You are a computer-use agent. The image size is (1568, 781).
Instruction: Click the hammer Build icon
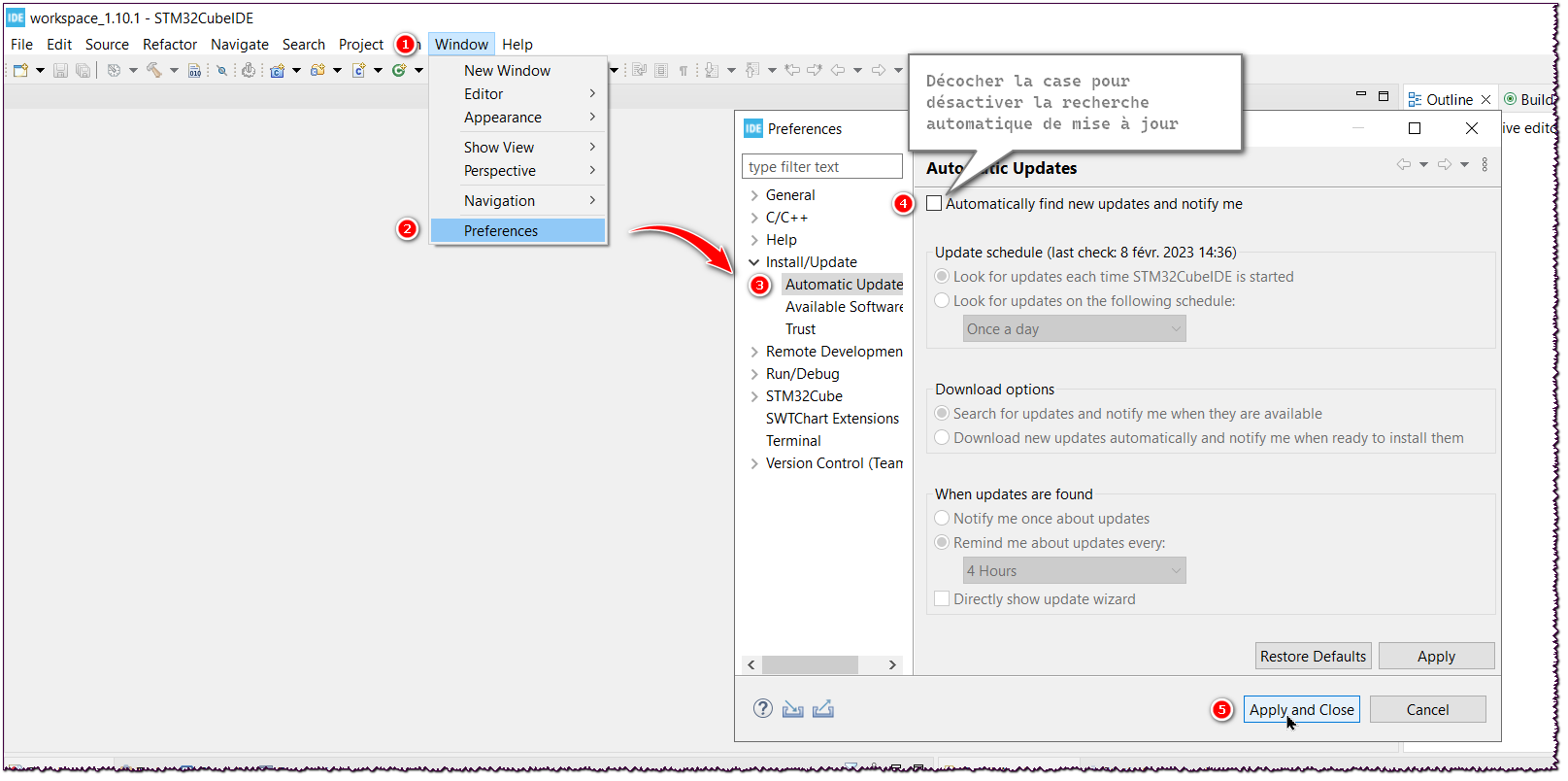click(153, 70)
